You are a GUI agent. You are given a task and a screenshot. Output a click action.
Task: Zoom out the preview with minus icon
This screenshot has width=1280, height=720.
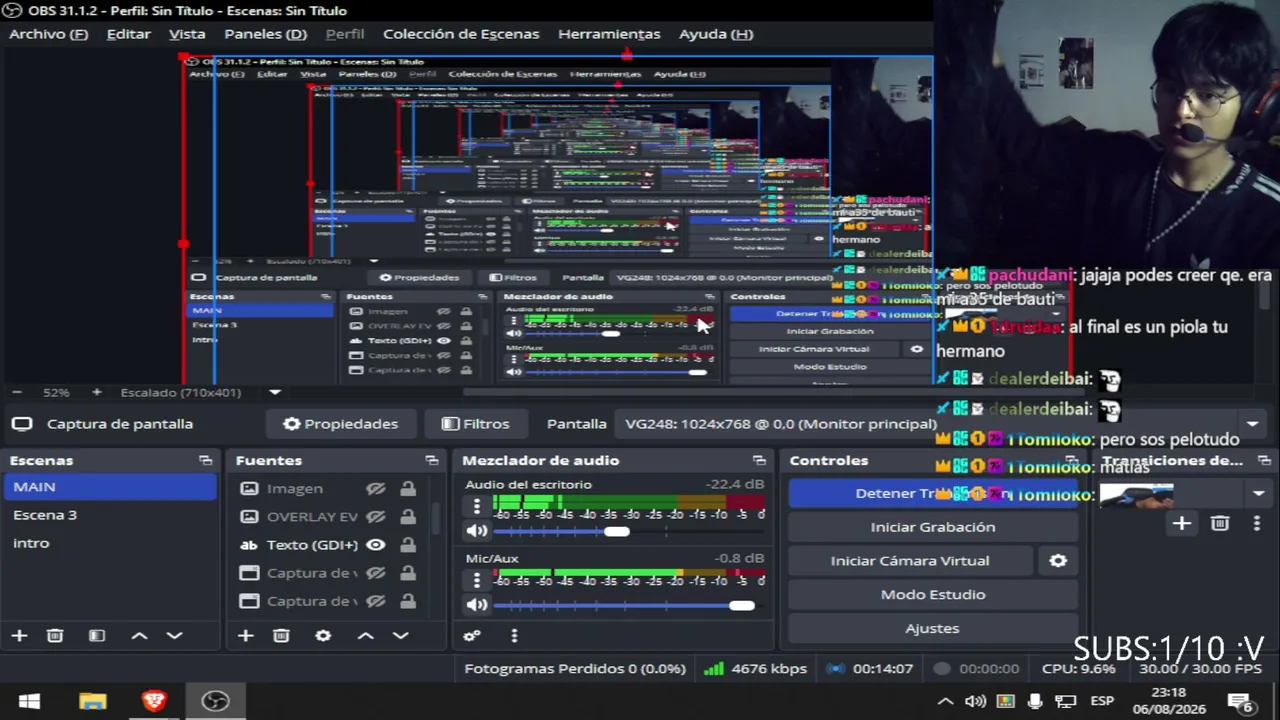[18, 392]
